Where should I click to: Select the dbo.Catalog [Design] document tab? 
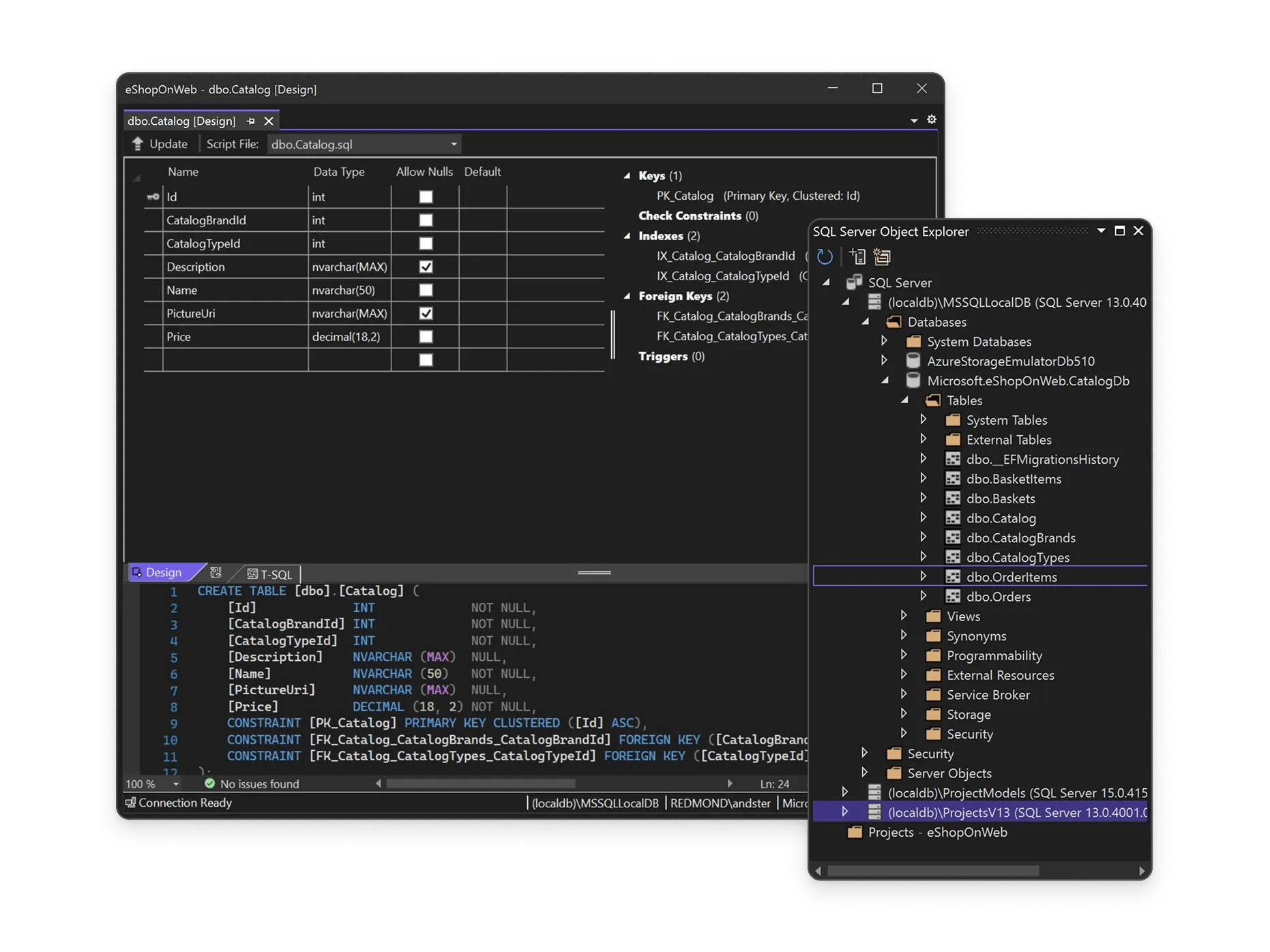[181, 121]
